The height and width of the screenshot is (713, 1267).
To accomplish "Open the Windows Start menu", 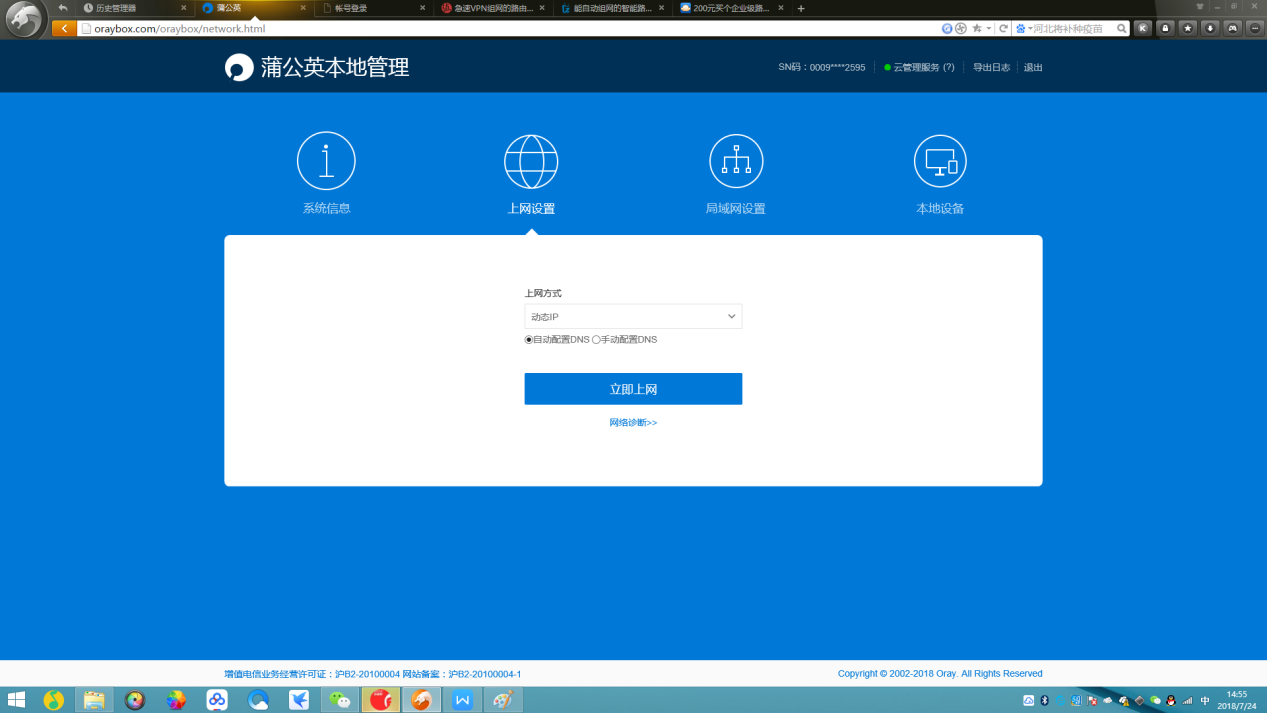I will 17,700.
